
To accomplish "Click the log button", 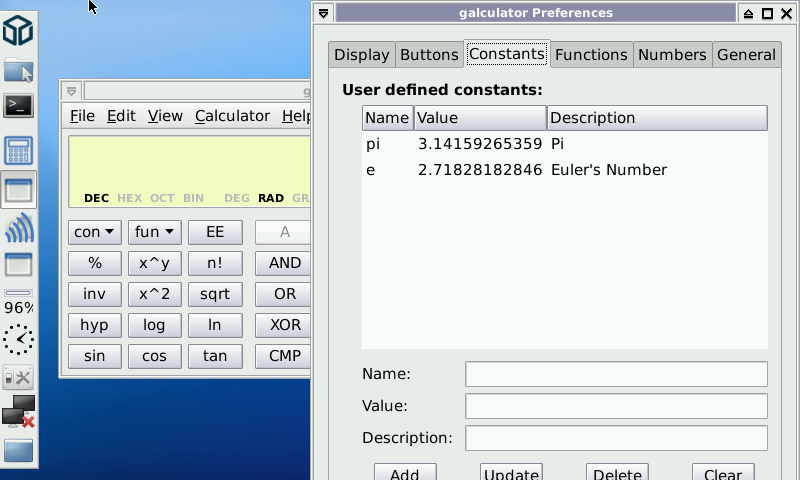I will coord(155,325).
